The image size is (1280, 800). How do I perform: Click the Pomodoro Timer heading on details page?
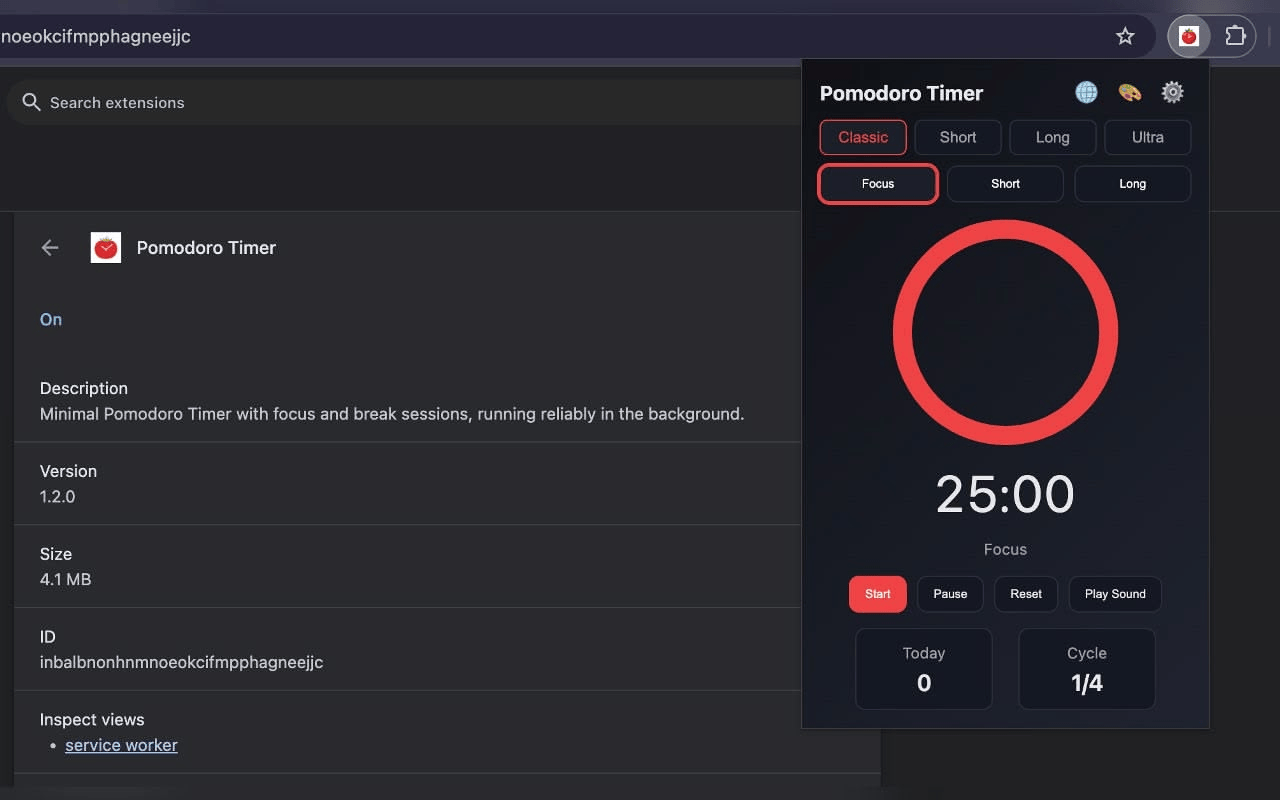click(x=206, y=248)
